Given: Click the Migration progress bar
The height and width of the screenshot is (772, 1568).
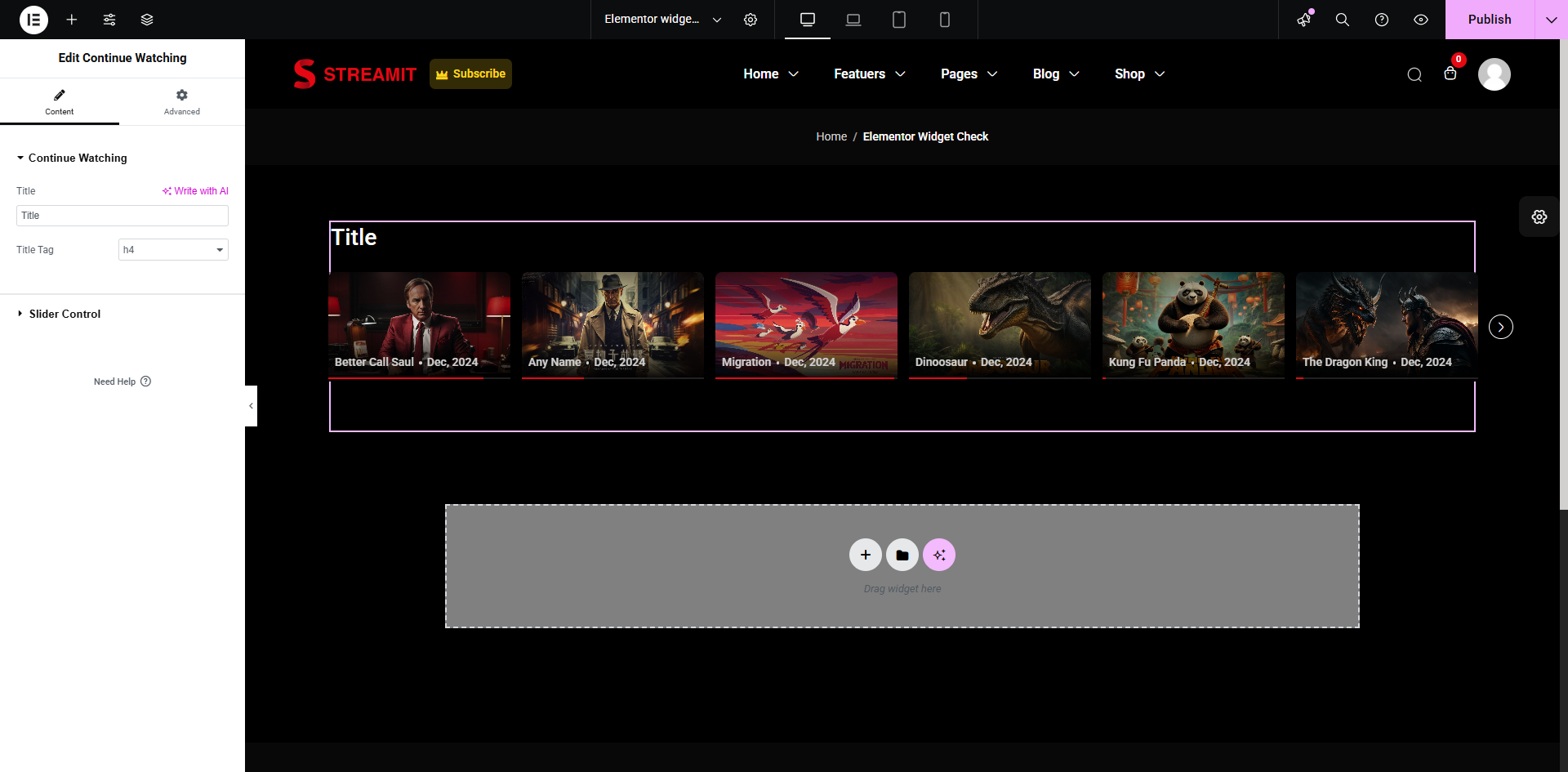Looking at the screenshot, I should coord(806,378).
